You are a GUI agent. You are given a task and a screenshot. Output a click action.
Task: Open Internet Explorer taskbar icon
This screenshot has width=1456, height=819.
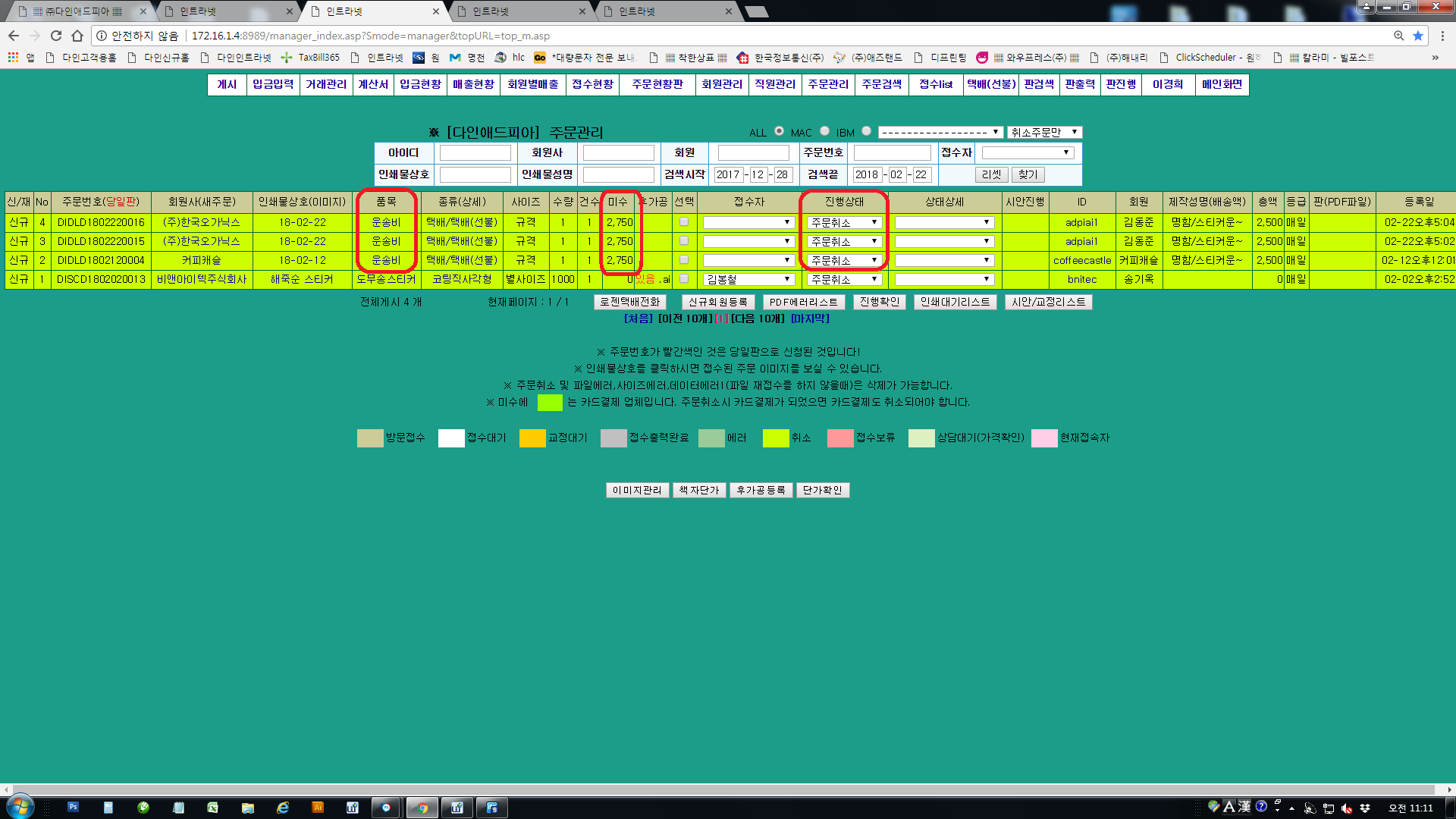tap(283, 808)
